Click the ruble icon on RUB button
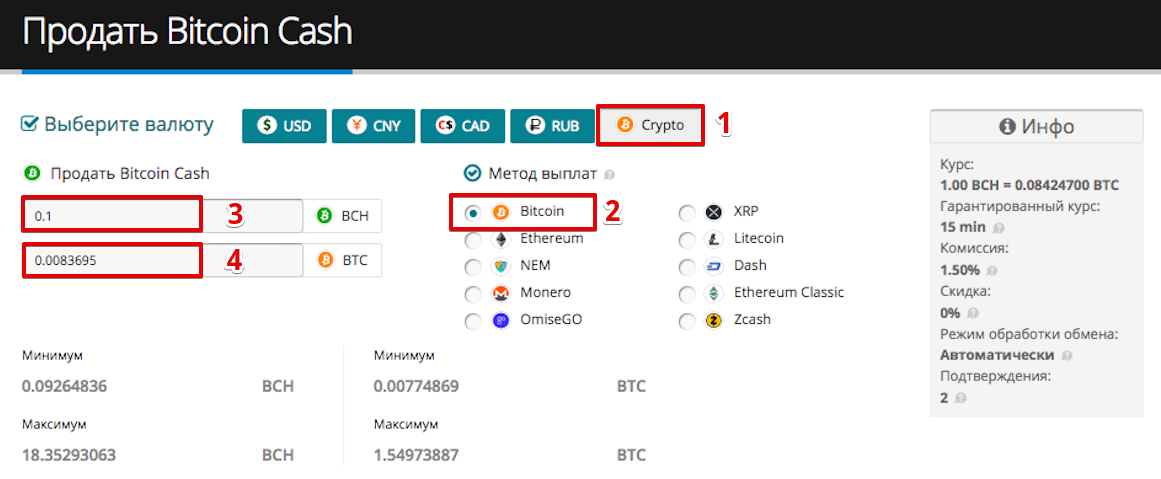 pyautogui.click(x=535, y=126)
